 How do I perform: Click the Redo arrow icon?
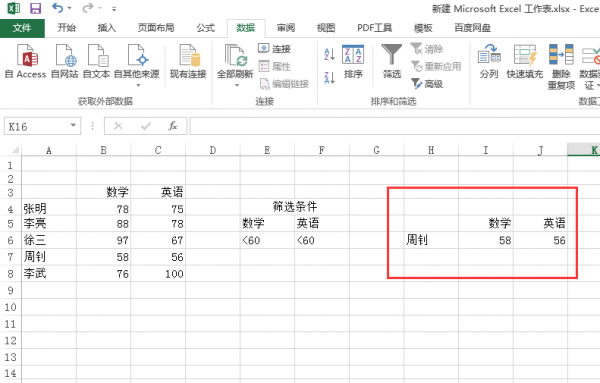coord(88,8)
